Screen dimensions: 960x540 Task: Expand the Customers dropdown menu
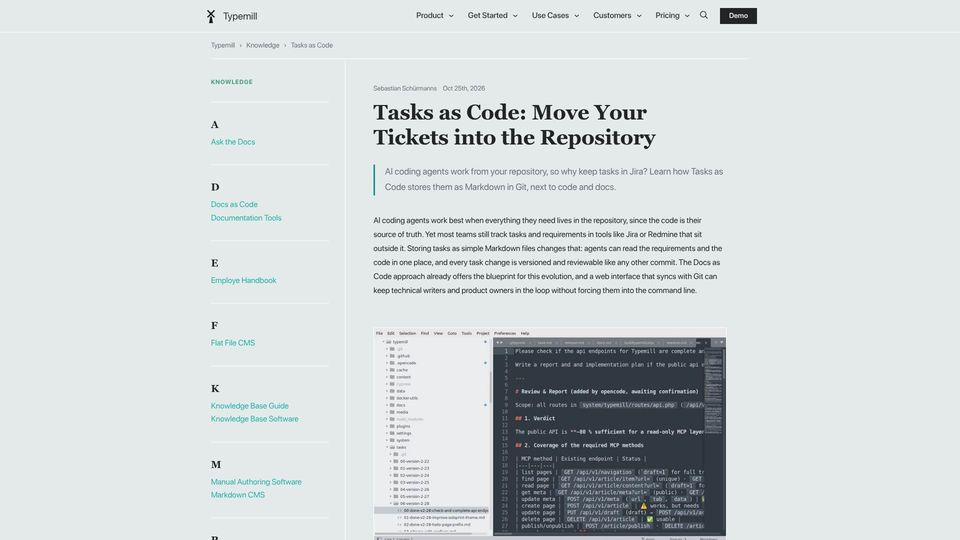click(x=617, y=16)
